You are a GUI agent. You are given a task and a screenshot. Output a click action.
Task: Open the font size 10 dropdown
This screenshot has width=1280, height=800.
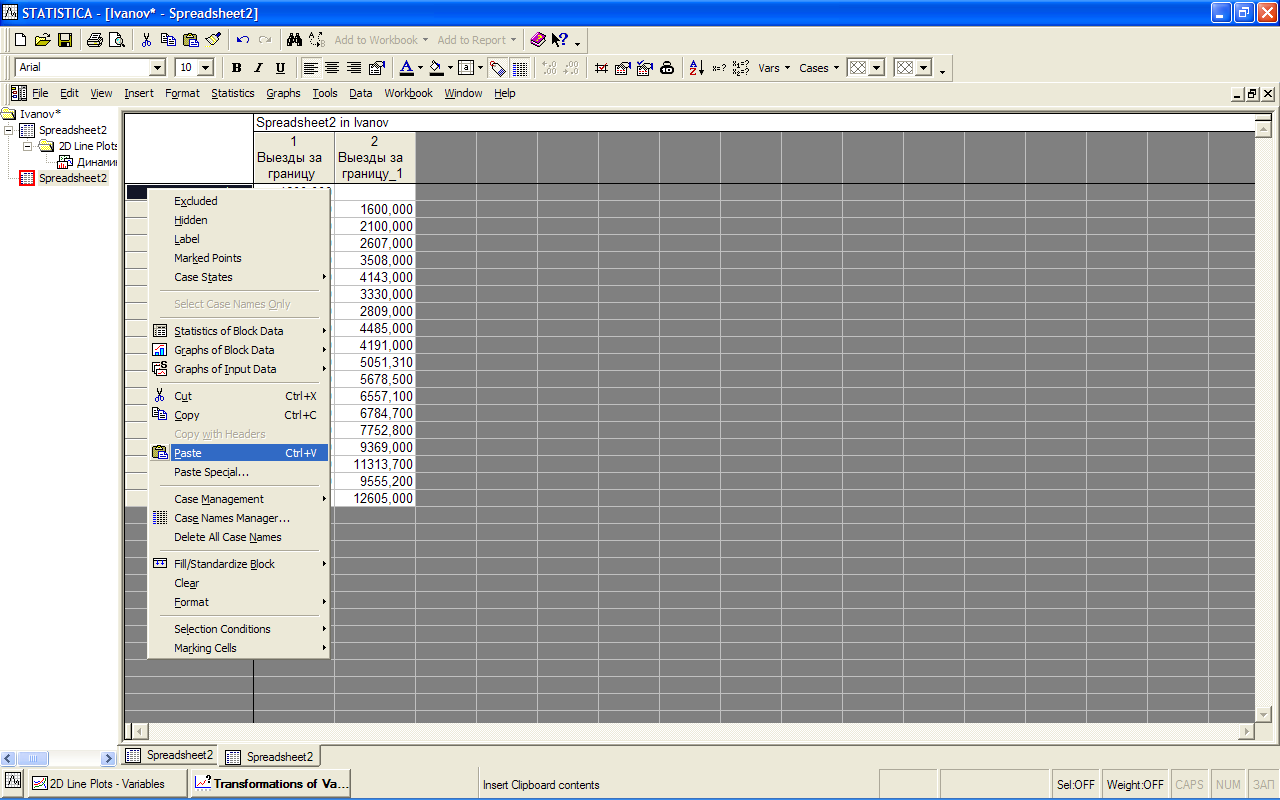click(206, 68)
